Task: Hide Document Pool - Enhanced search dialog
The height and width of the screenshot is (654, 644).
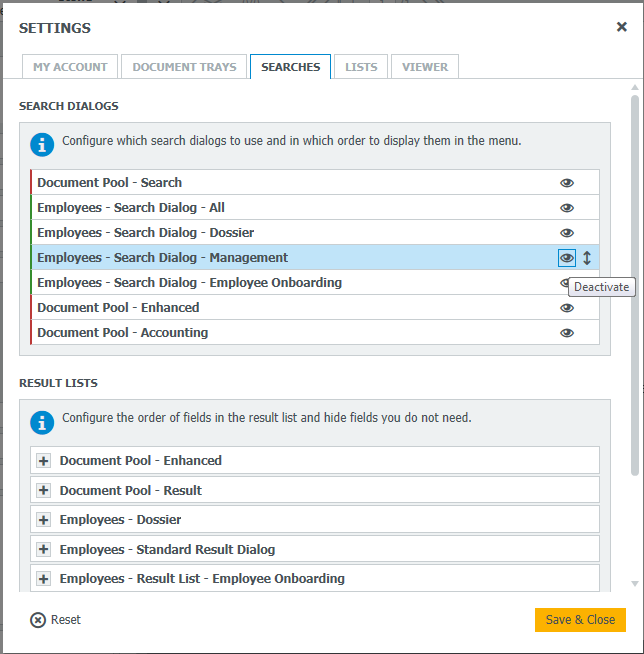Action: 567,308
